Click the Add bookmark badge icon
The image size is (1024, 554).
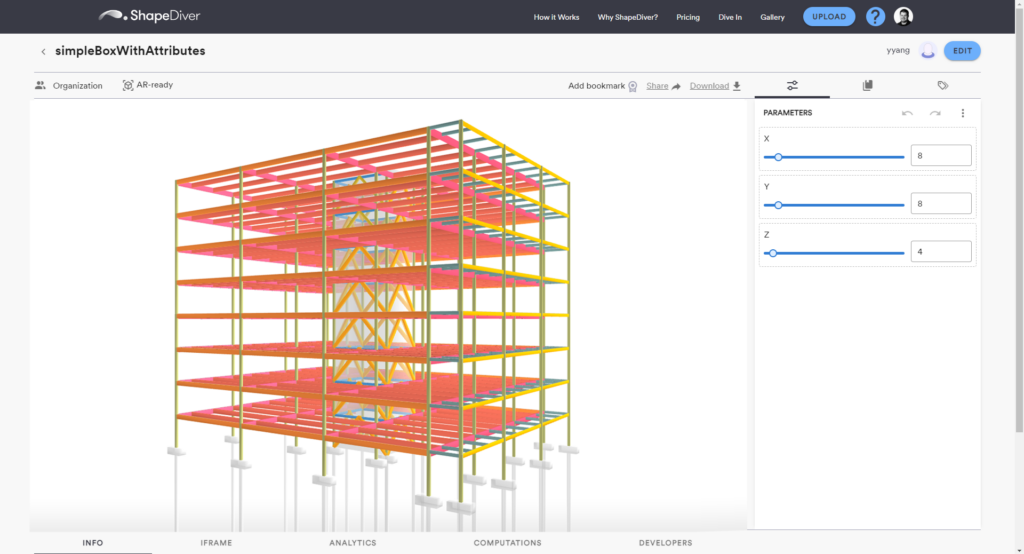coord(632,86)
